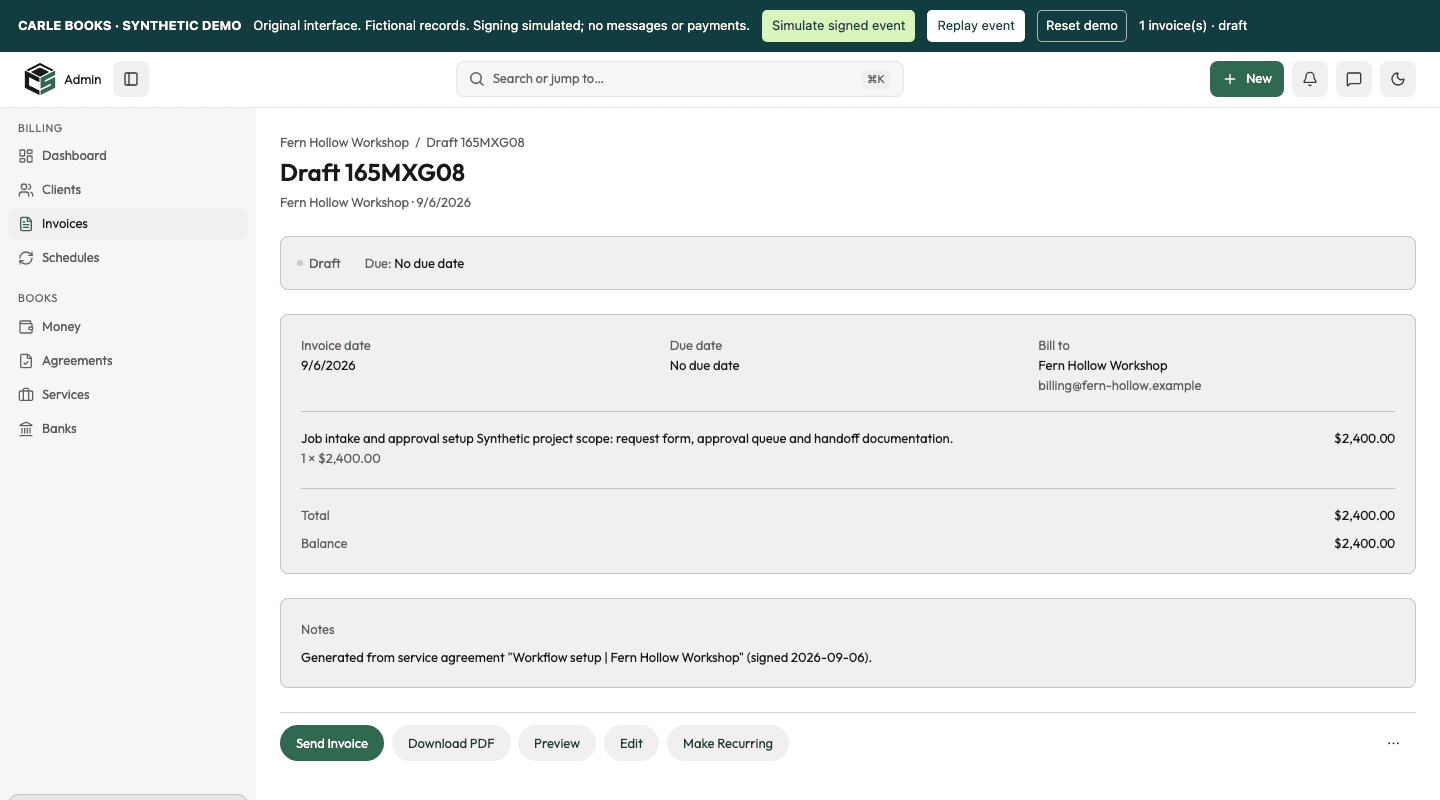
Task: Open Dashboard in the sidebar
Action: pyautogui.click(x=128, y=156)
